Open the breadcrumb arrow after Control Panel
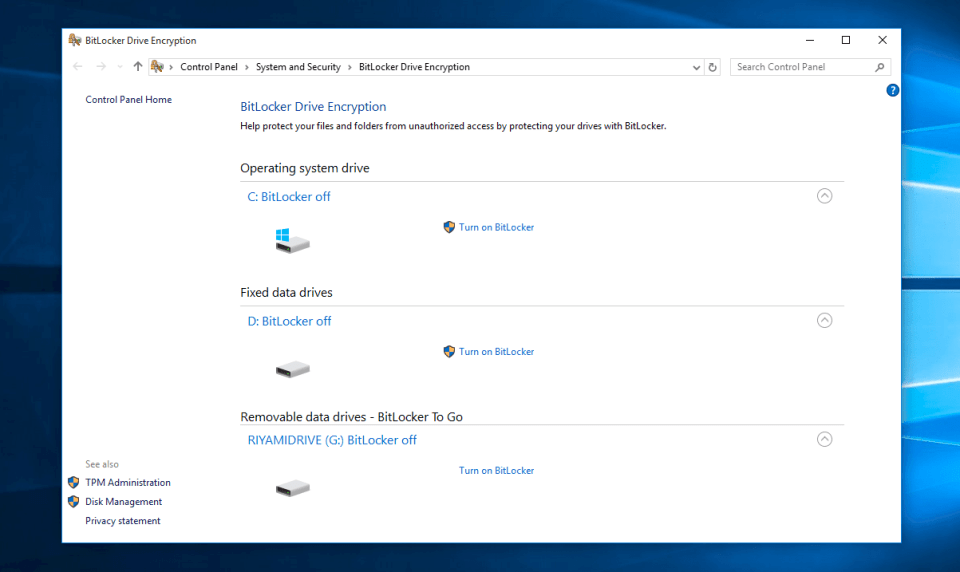 click(x=247, y=67)
